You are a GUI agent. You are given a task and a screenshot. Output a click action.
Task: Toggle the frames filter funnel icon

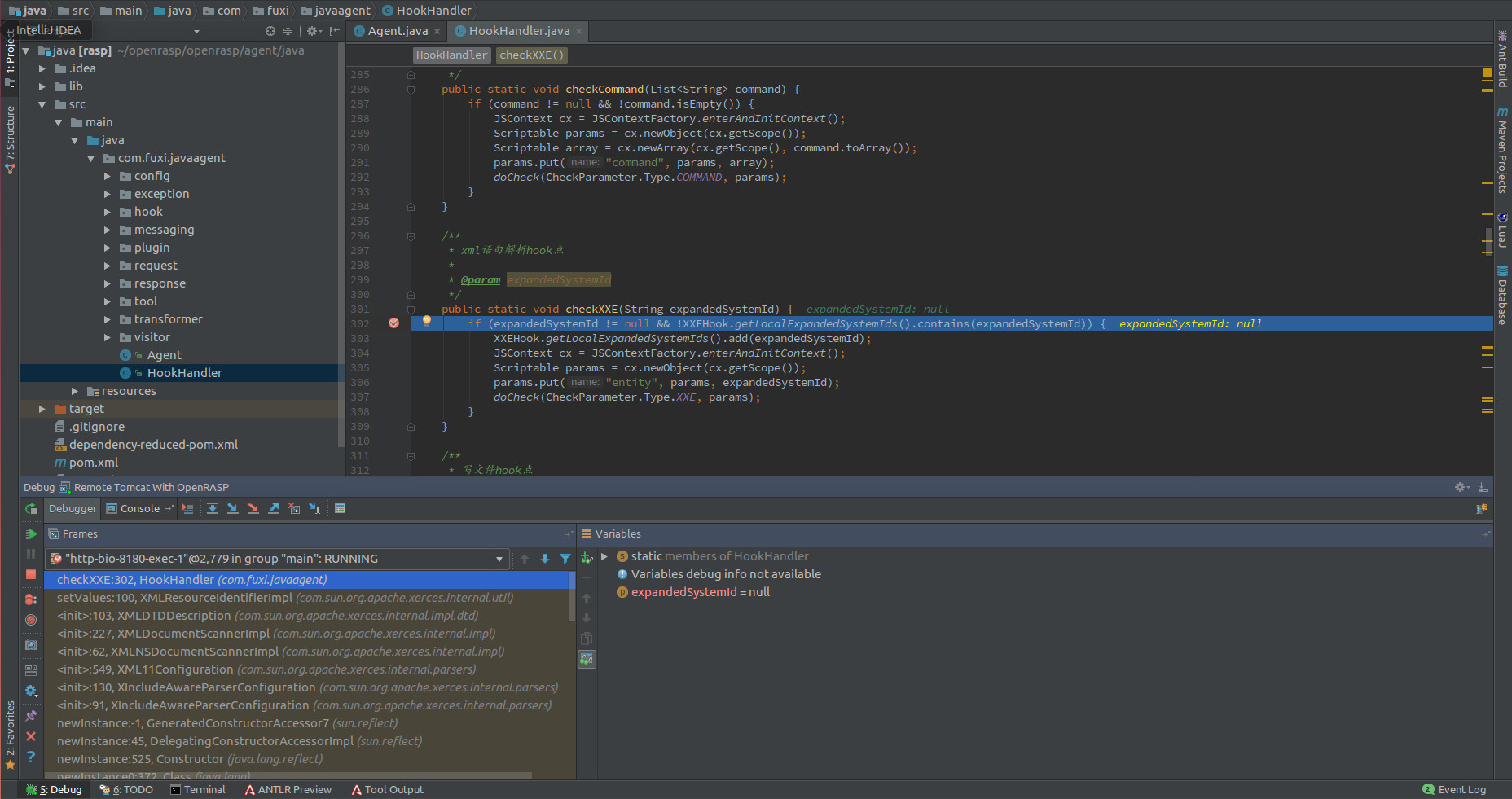(565, 559)
